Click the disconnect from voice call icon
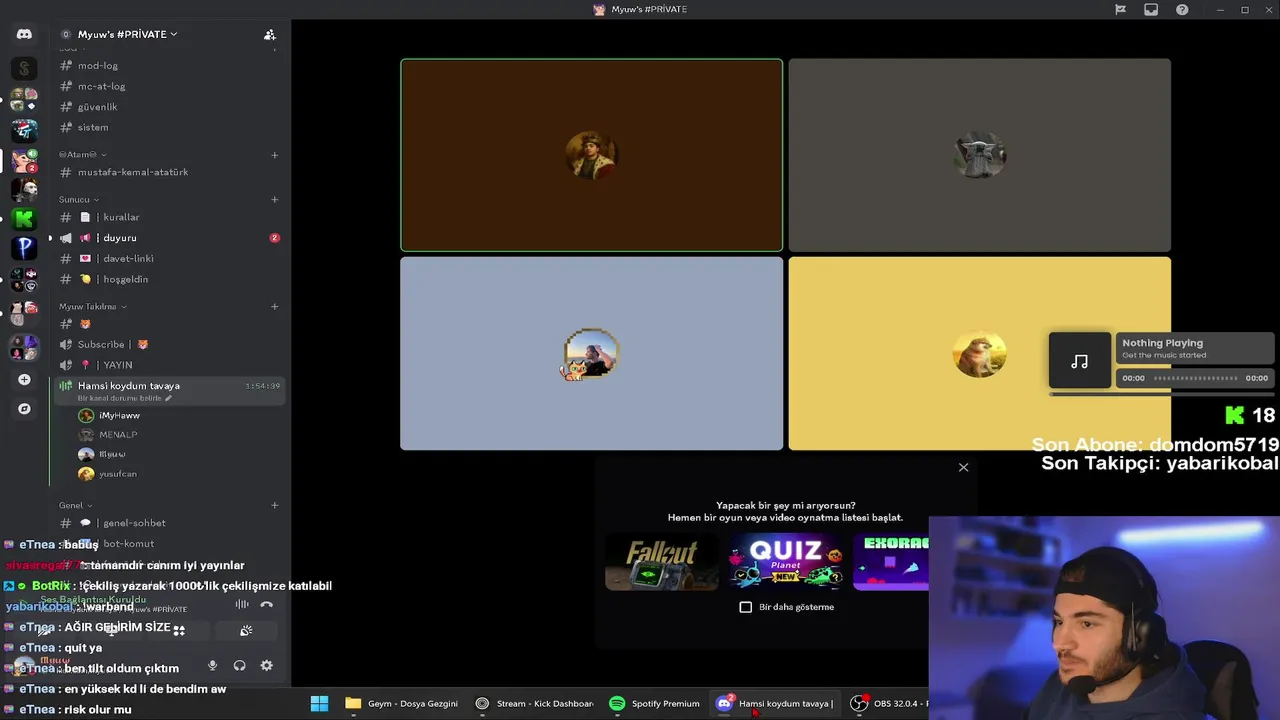The width and height of the screenshot is (1280, 720). coord(267,604)
